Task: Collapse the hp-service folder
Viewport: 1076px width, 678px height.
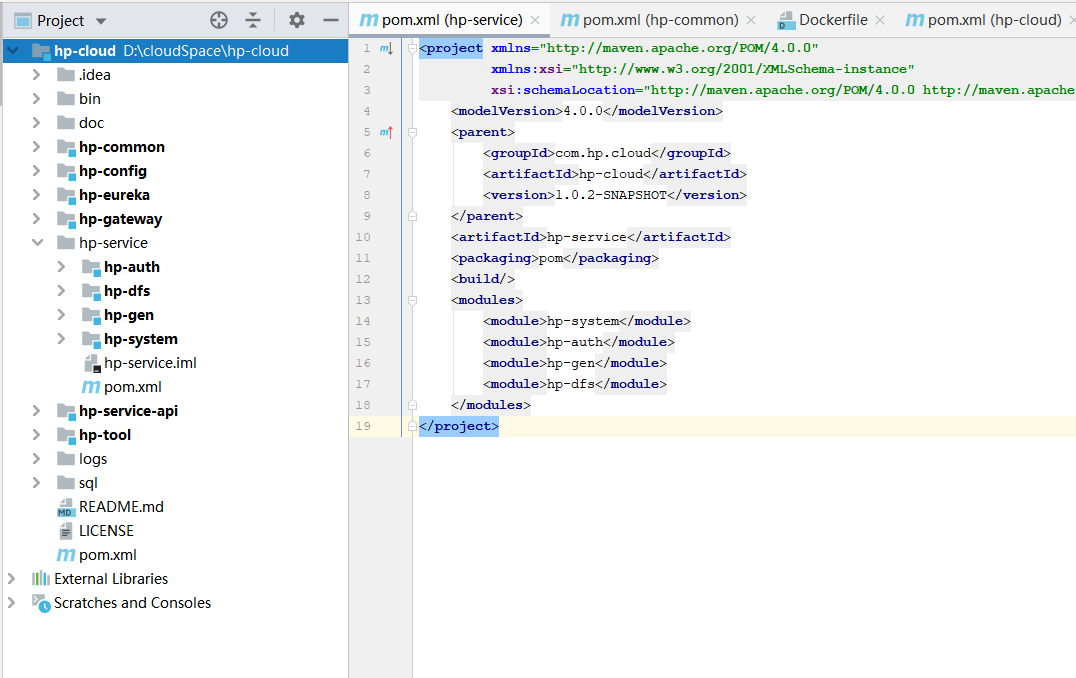Action: tap(37, 243)
